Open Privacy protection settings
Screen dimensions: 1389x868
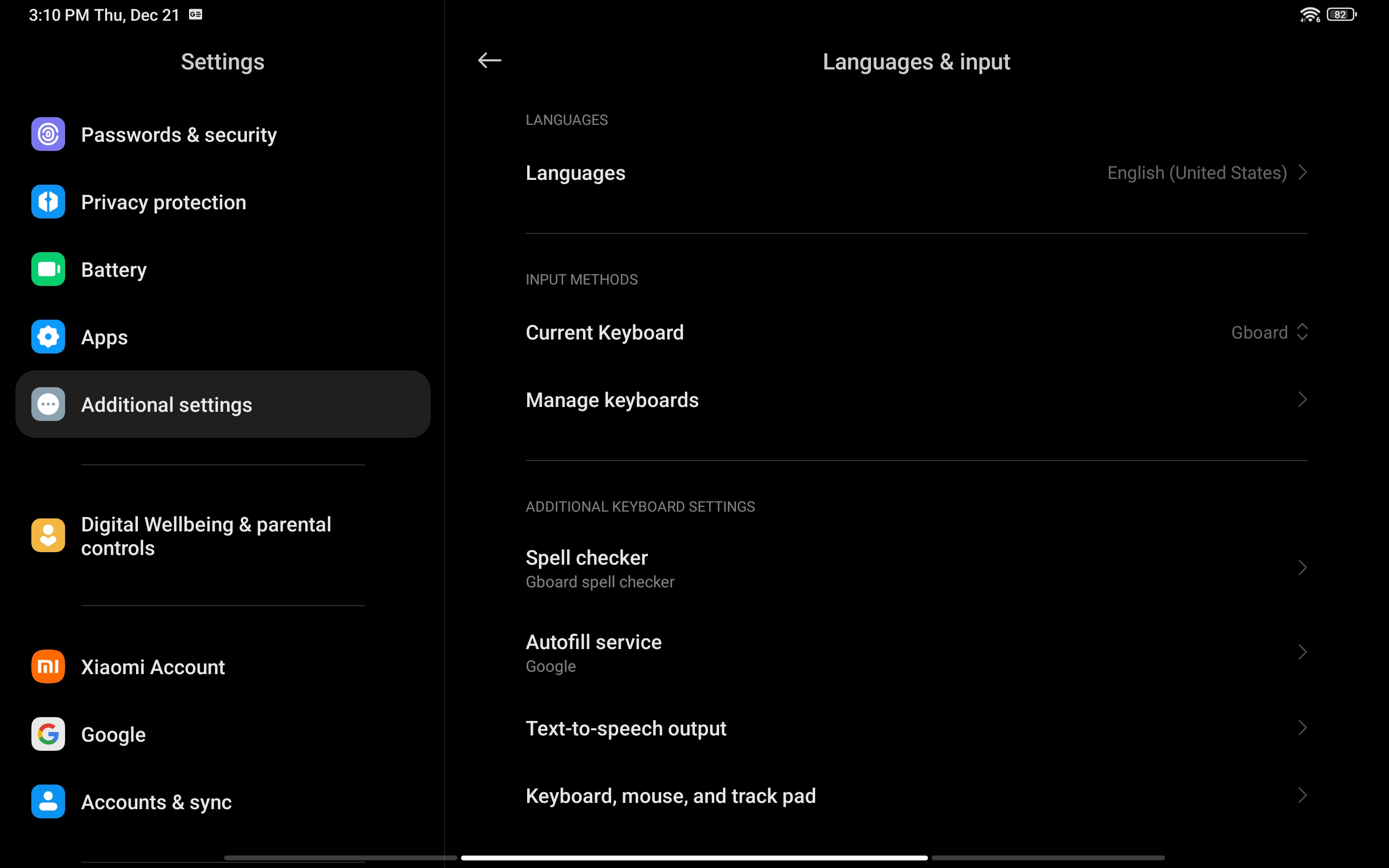pyautogui.click(x=223, y=202)
